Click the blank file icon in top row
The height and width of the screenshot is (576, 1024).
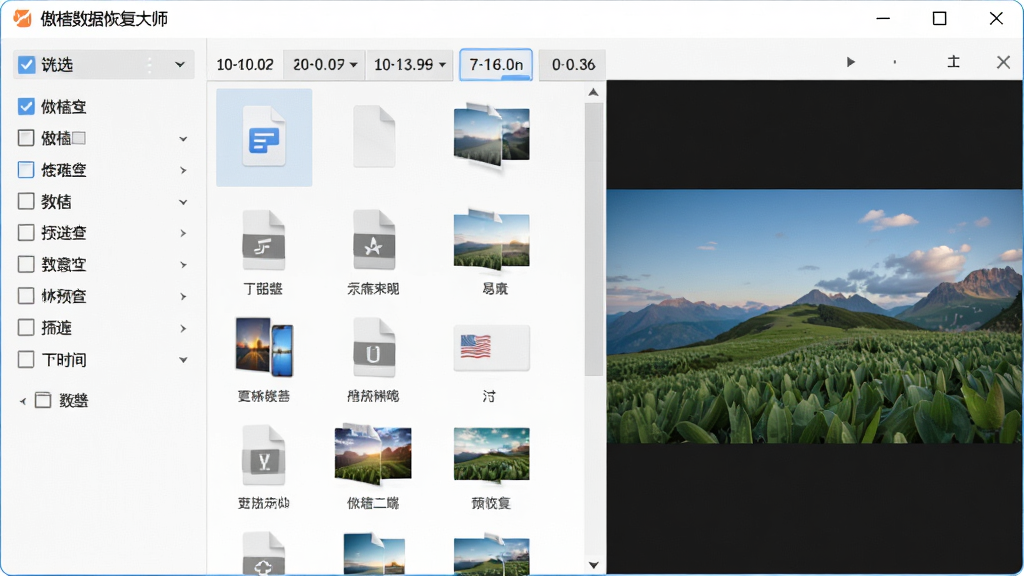(374, 136)
